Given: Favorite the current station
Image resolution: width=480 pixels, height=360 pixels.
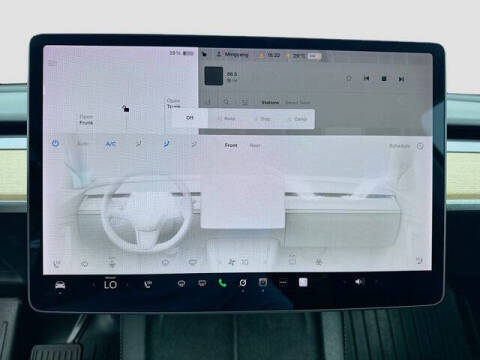Looking at the screenshot, I should point(348,78).
